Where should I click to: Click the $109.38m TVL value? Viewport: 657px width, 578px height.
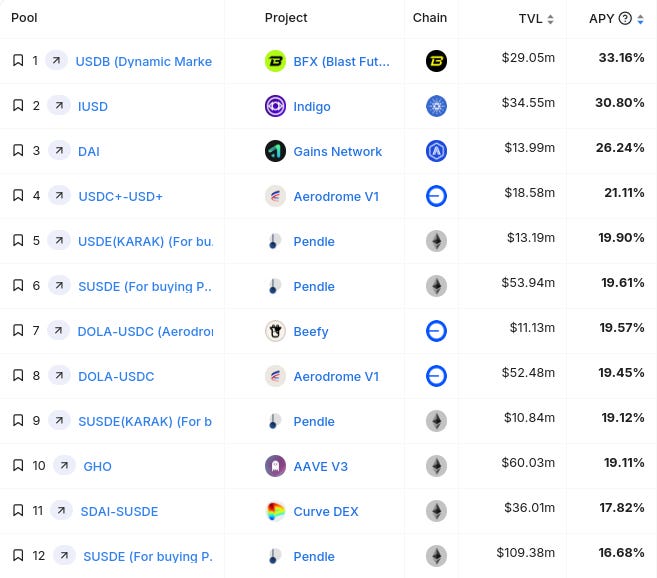coord(525,552)
